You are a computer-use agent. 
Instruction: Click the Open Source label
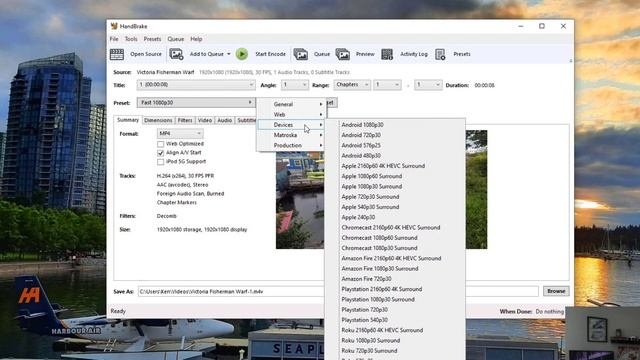[x=146, y=54]
